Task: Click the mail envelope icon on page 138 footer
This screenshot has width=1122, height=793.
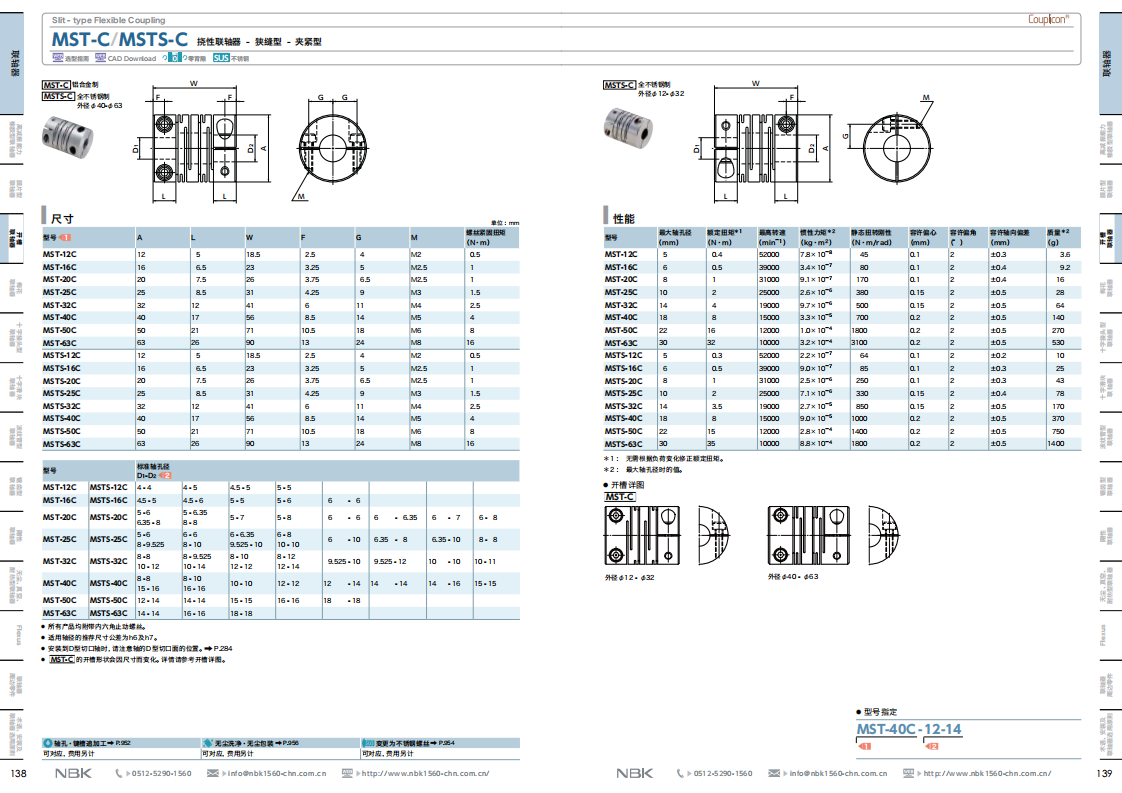Action: [213, 773]
